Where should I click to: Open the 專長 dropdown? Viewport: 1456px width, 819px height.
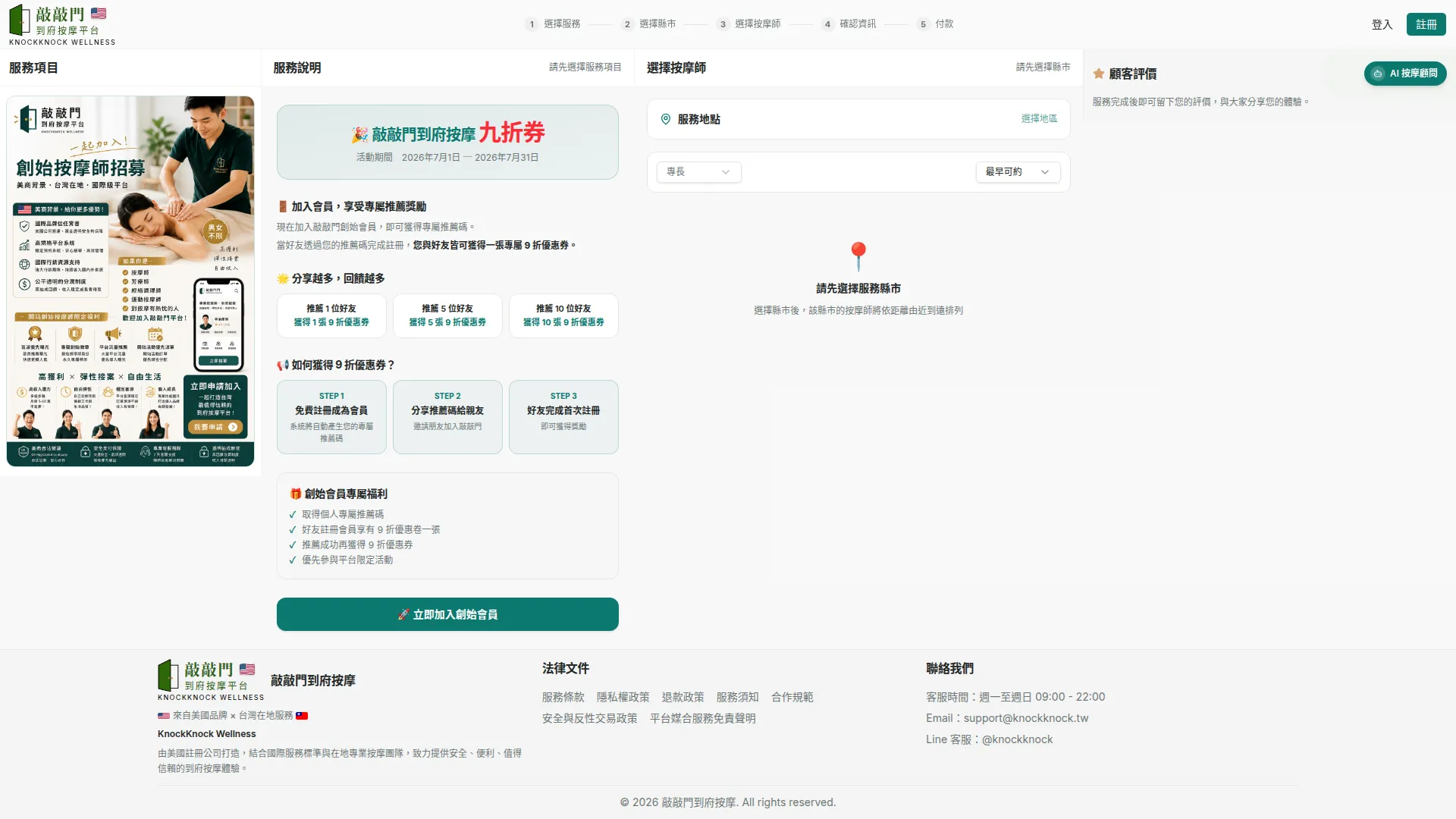tap(698, 172)
